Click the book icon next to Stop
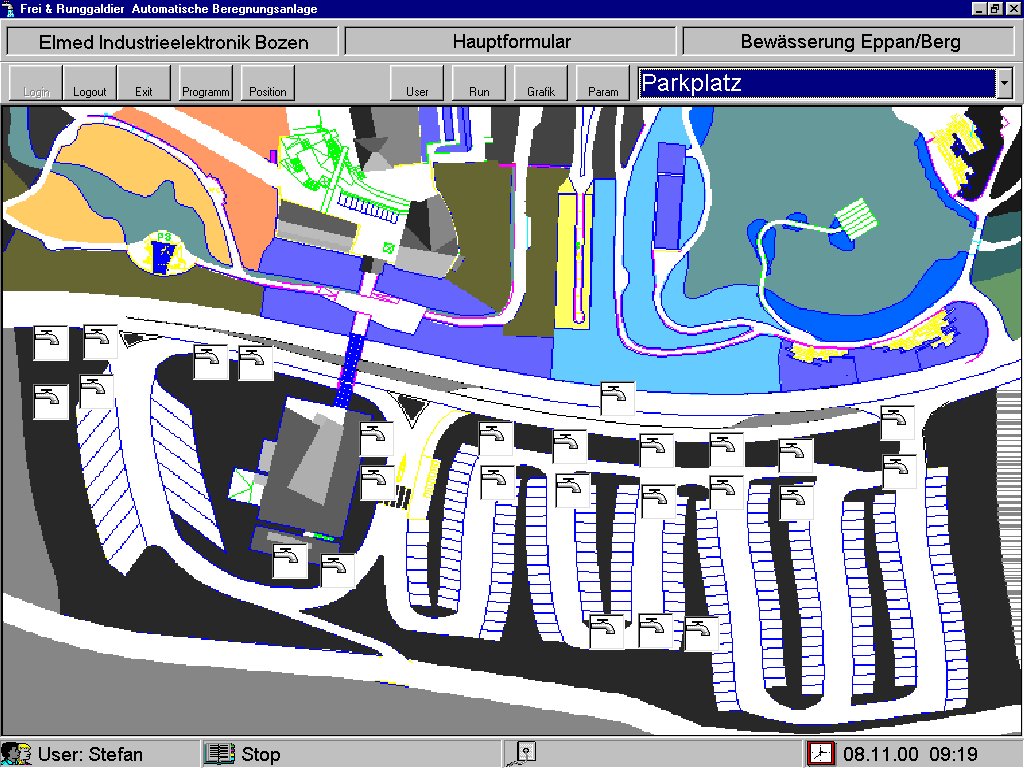 (x=218, y=753)
